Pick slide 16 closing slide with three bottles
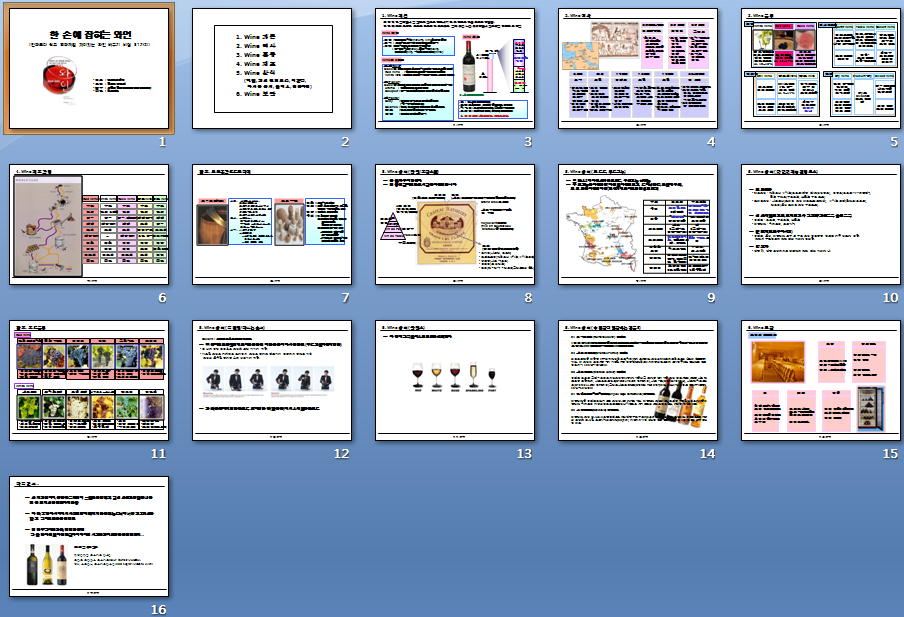904x617 pixels. [89, 536]
